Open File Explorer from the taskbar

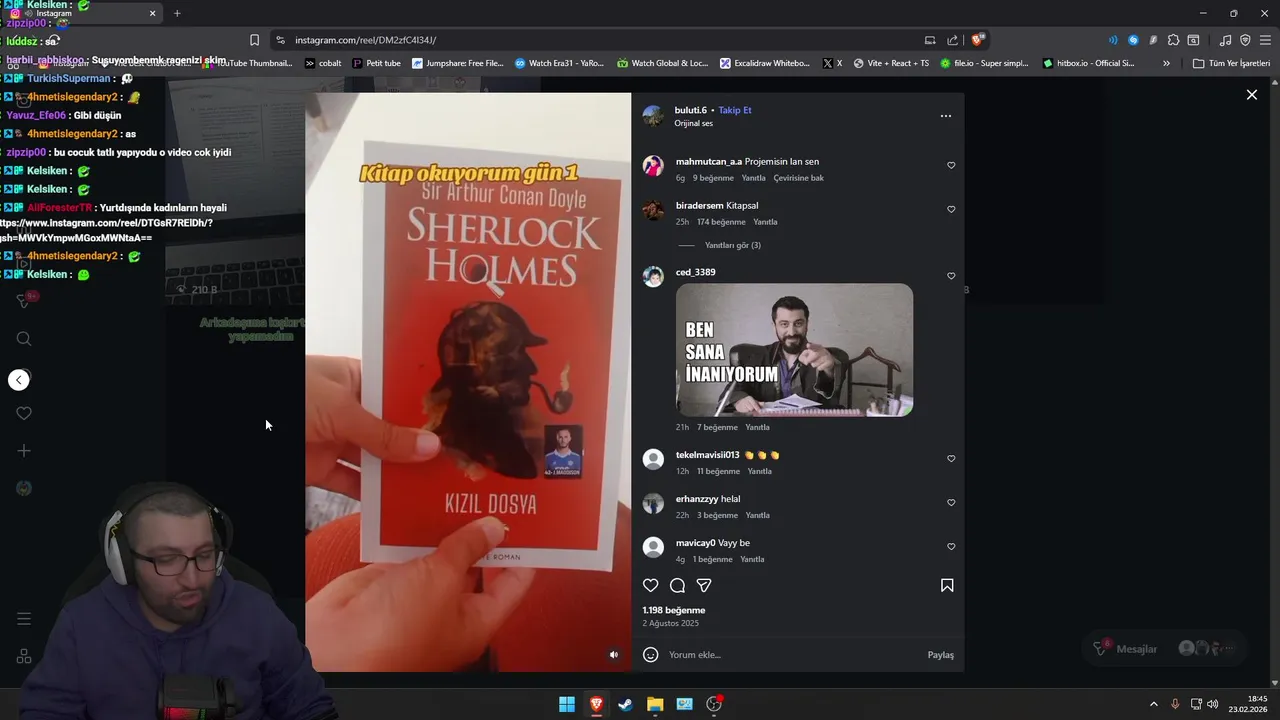point(655,704)
